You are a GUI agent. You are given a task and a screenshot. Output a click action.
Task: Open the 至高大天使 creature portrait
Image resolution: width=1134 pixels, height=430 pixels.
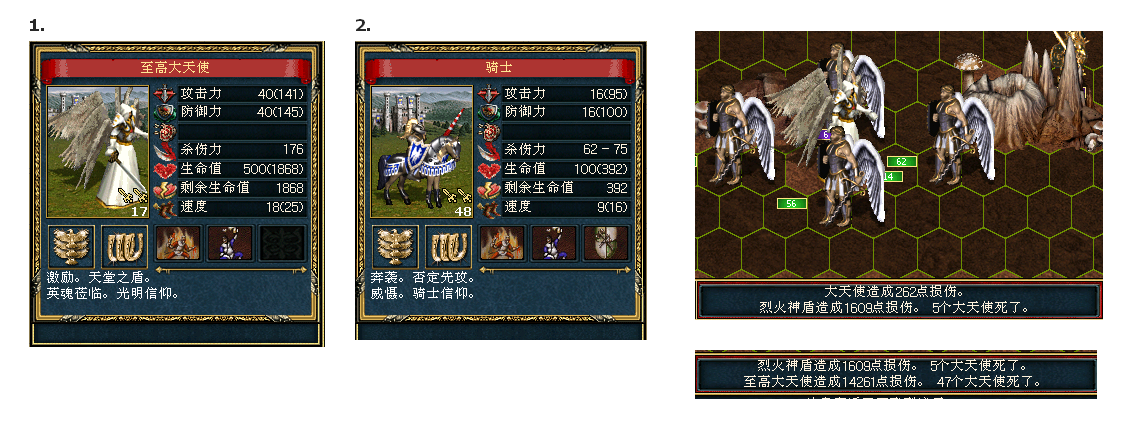[98, 152]
